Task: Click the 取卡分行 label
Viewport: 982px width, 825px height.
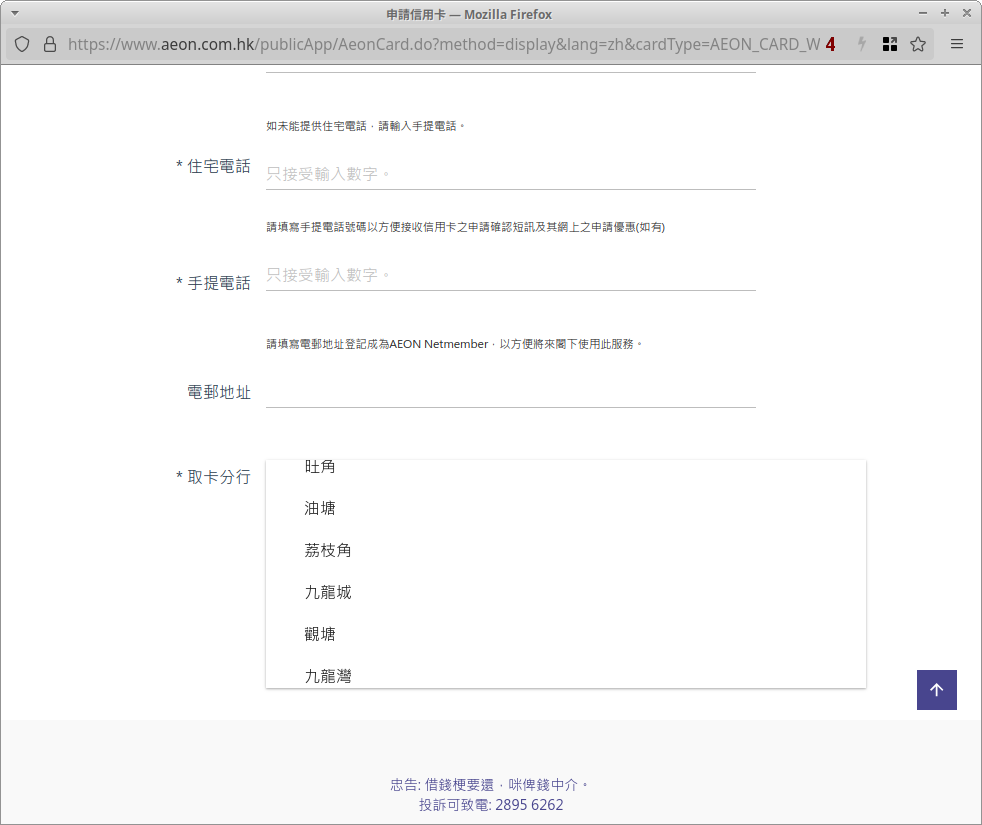Action: pyautogui.click(x=213, y=477)
